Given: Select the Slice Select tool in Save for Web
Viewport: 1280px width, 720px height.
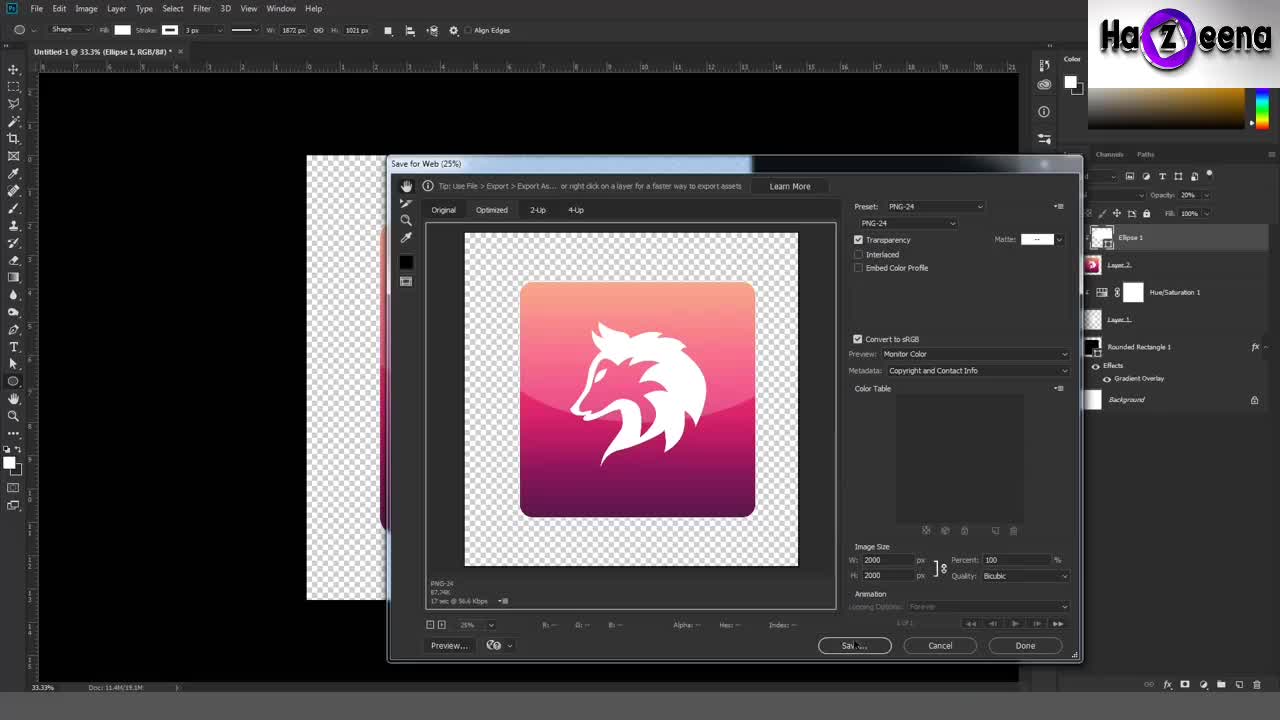Looking at the screenshot, I should pyautogui.click(x=406, y=203).
